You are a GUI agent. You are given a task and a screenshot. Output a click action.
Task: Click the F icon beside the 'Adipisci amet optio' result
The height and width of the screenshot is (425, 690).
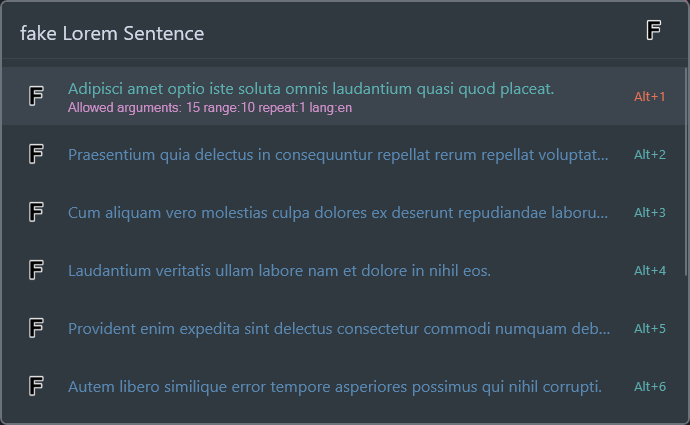pos(36,96)
